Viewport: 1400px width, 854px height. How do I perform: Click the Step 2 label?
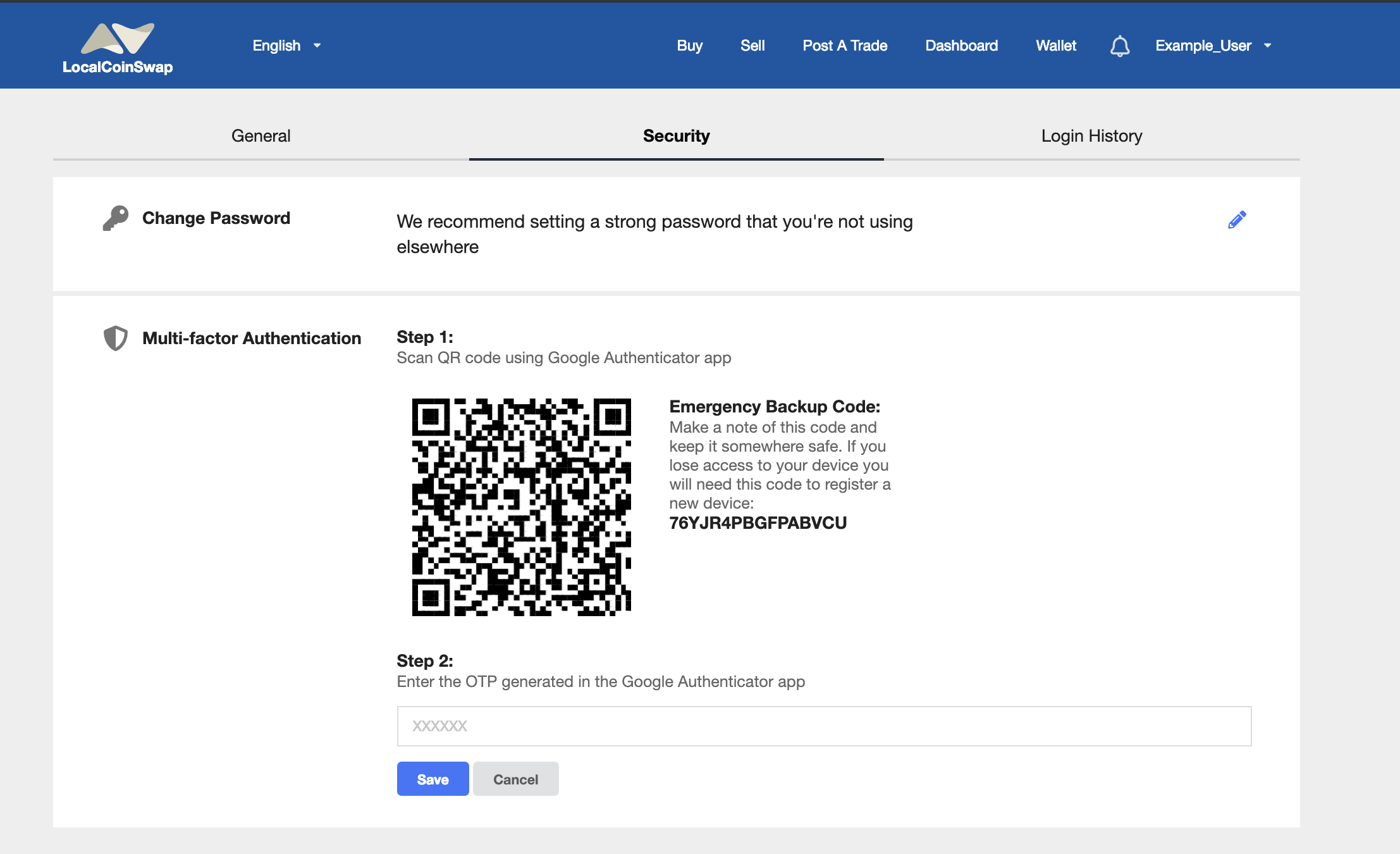pyautogui.click(x=425, y=660)
